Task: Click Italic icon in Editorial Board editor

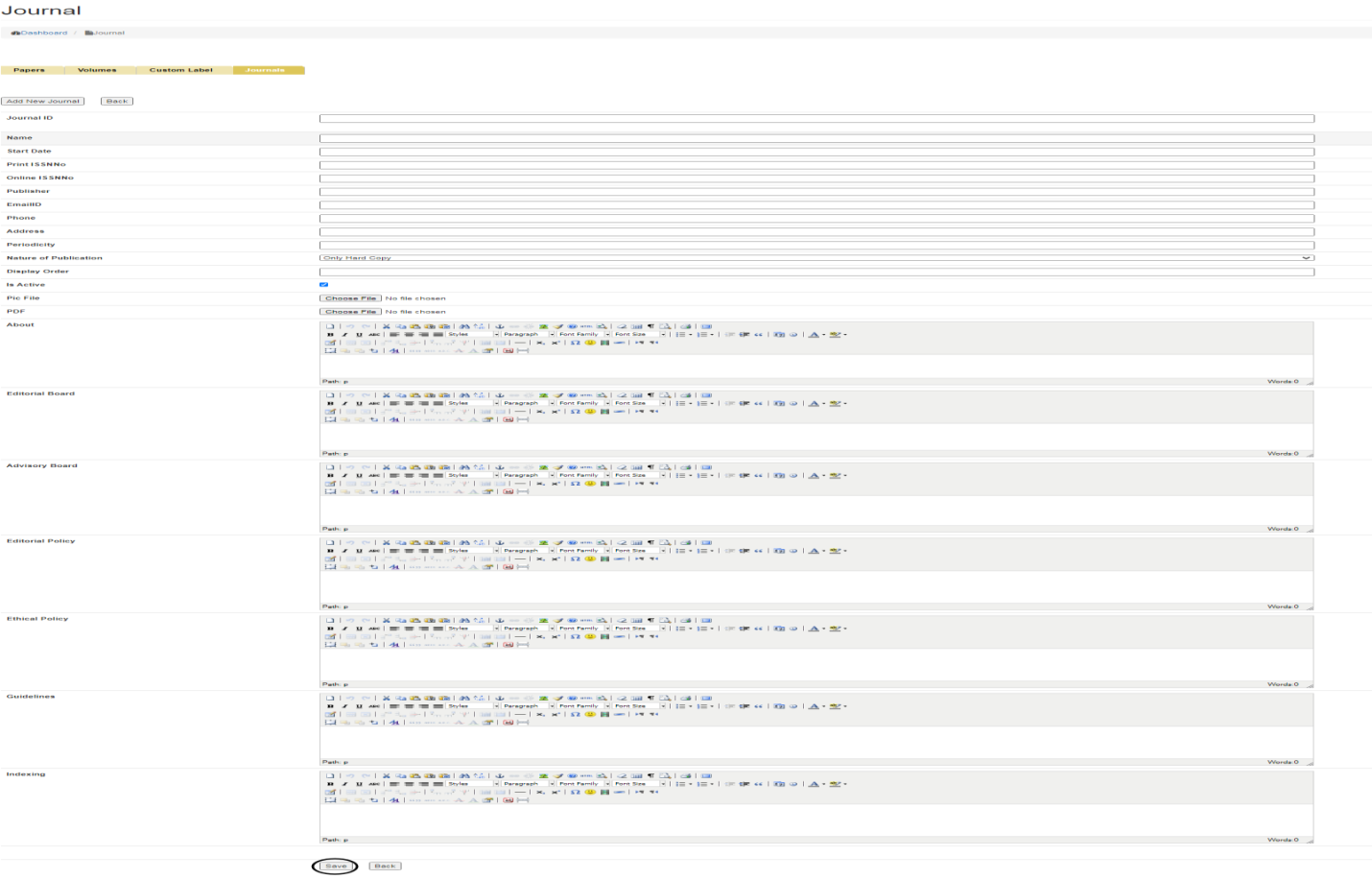Action: coord(344,404)
